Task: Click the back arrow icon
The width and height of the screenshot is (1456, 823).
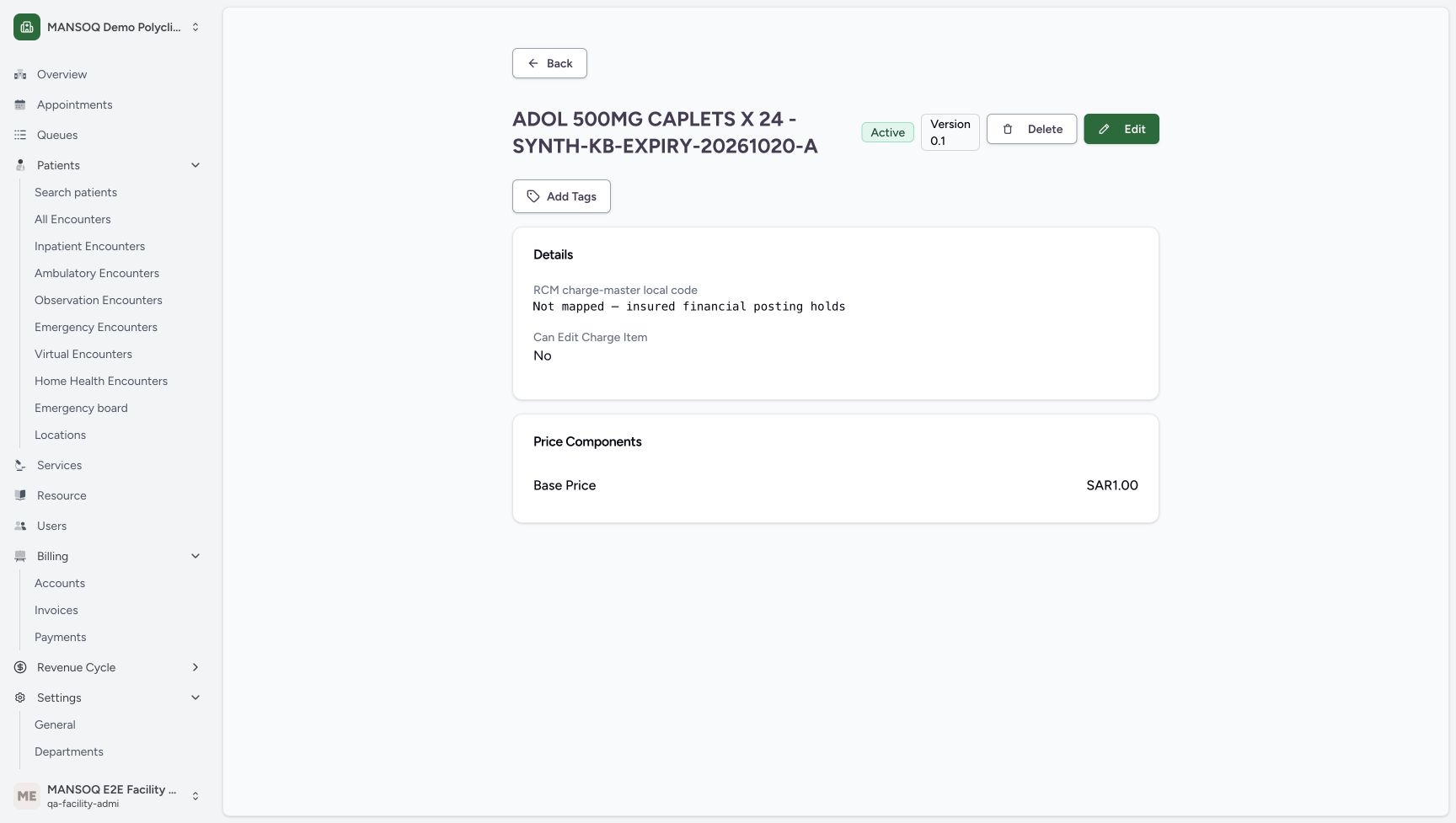Action: 533,63
